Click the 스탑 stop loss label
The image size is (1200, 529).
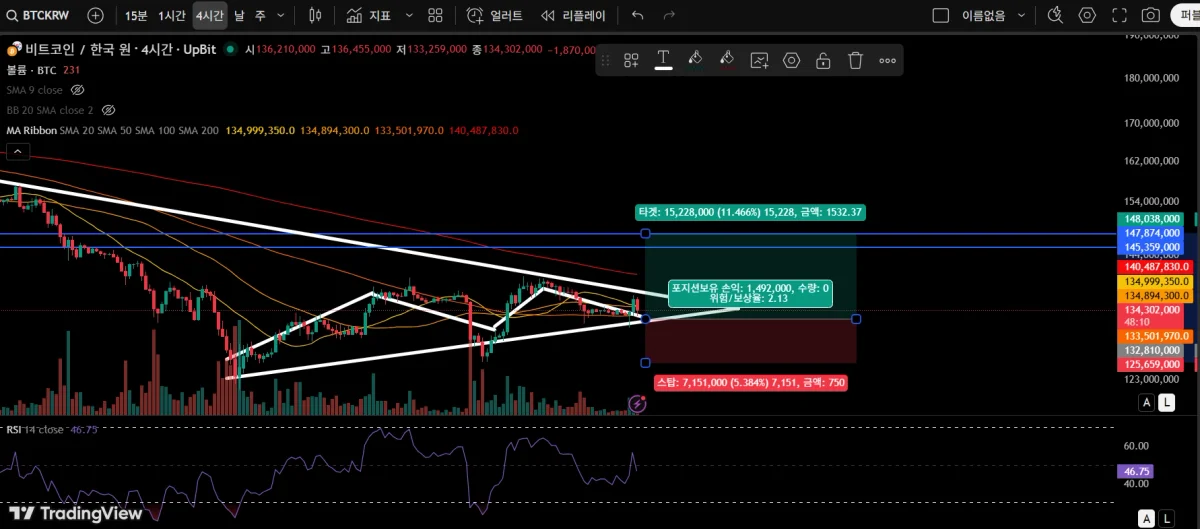click(751, 382)
